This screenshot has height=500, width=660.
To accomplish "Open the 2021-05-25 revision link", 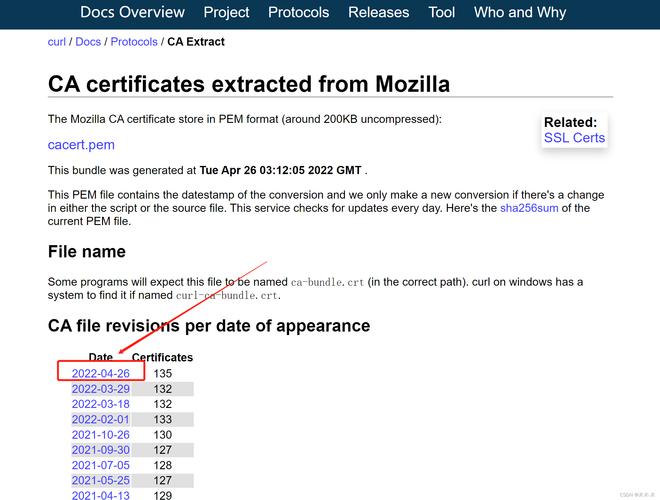I will (x=101, y=480).
